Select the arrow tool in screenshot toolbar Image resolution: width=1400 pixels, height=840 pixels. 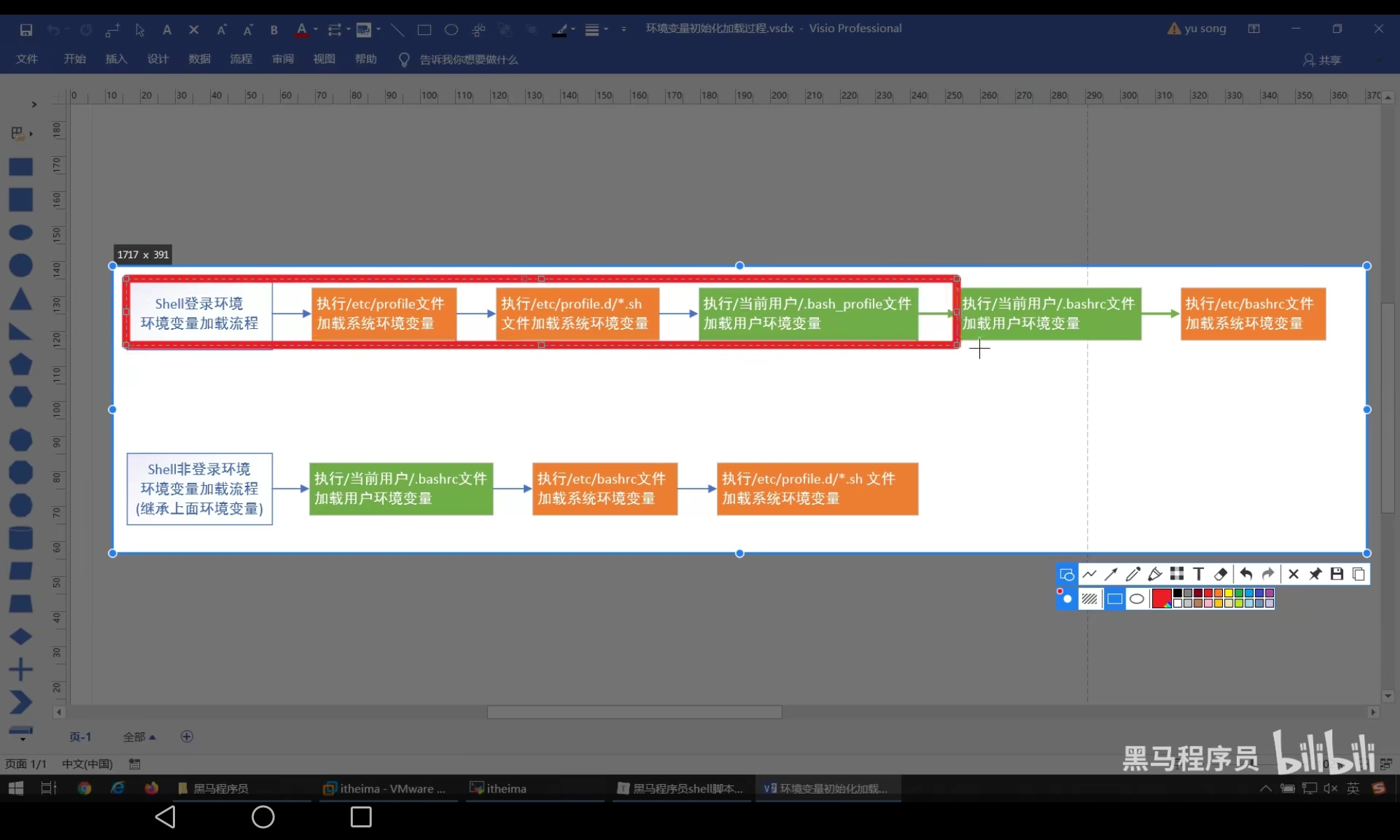coord(1111,574)
